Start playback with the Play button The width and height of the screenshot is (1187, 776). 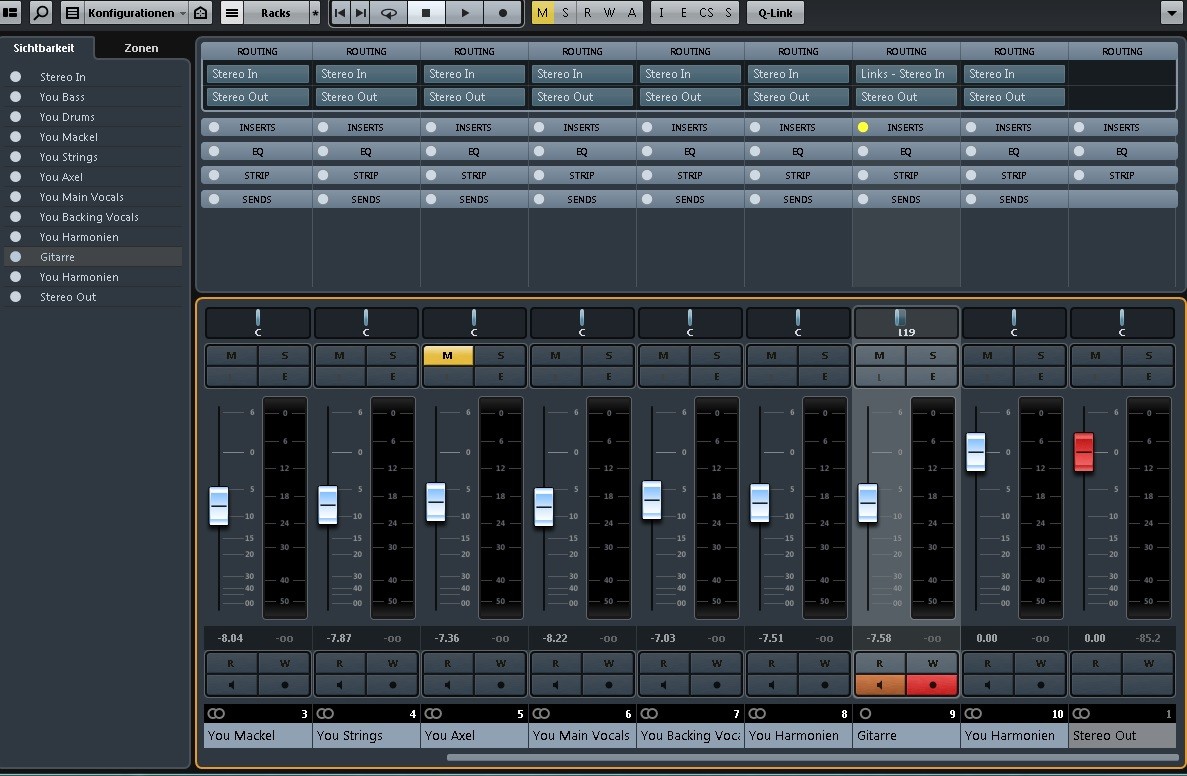pyautogui.click(x=464, y=13)
